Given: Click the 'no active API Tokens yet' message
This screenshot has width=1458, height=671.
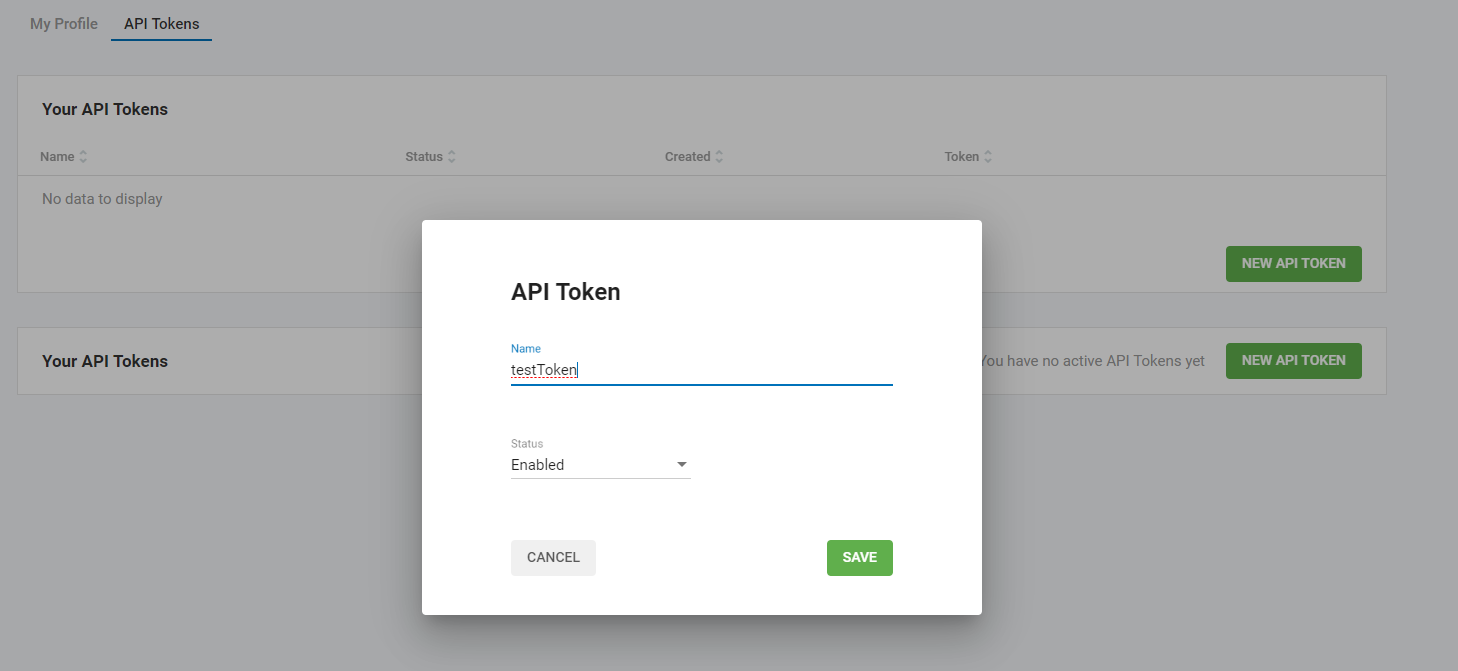Looking at the screenshot, I should click(1093, 361).
